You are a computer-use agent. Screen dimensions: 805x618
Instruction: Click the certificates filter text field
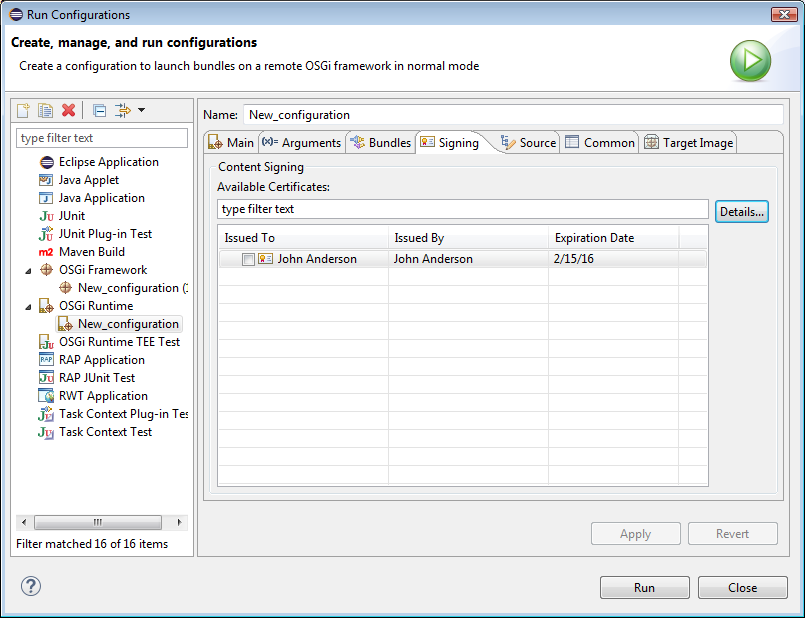pos(462,209)
